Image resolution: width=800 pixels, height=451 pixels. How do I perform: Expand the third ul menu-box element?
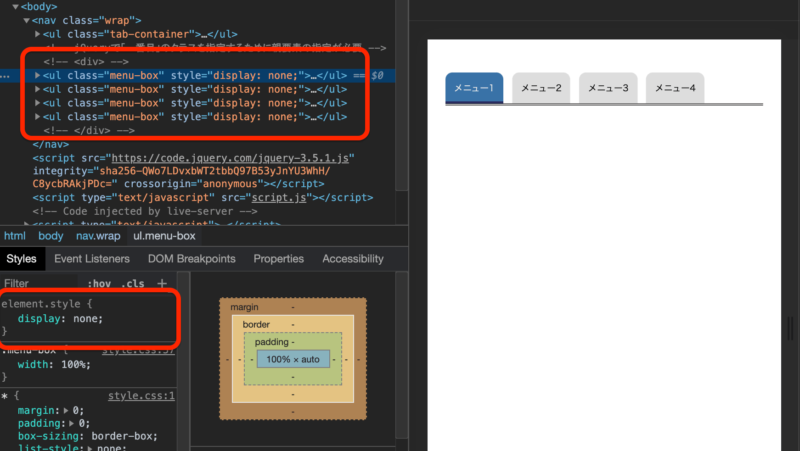(37, 103)
